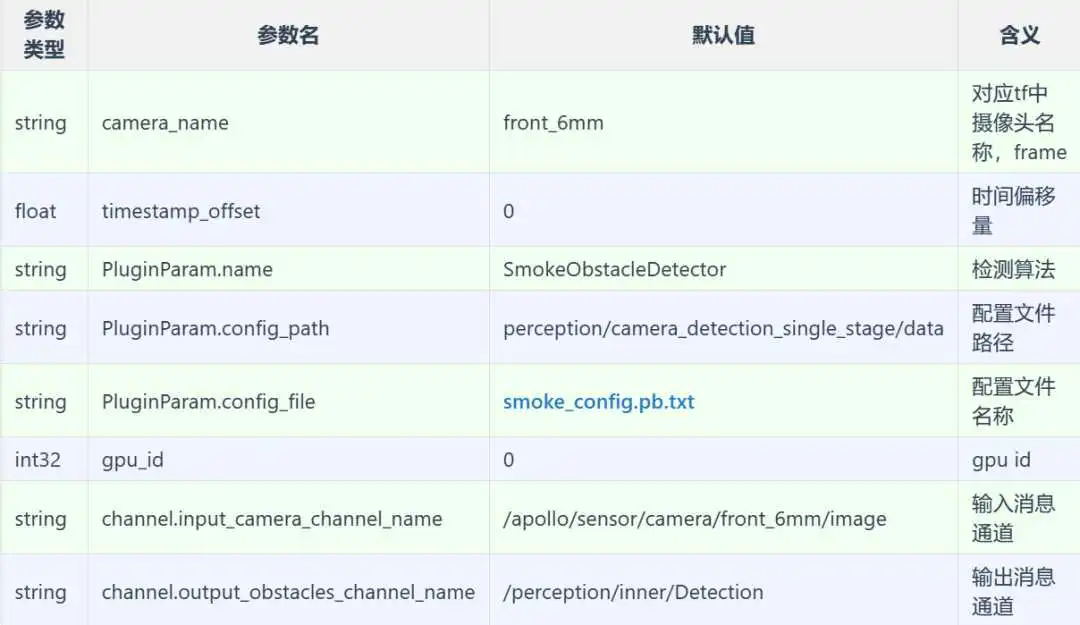
Task: Click the float type cell
Action: [35, 211]
